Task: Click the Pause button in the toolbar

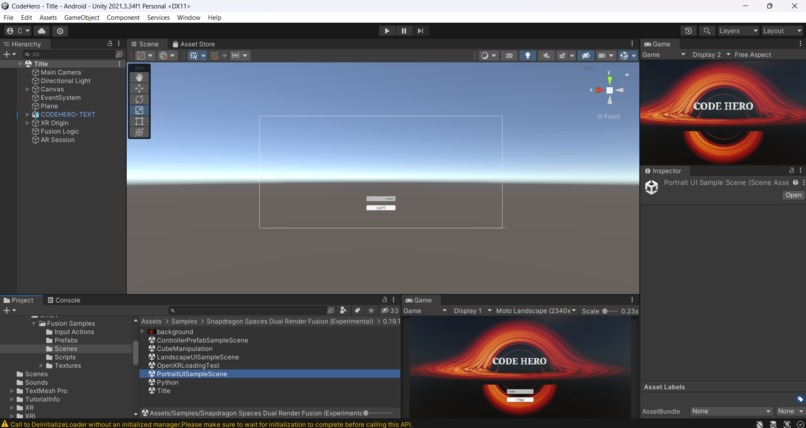Action: click(404, 31)
